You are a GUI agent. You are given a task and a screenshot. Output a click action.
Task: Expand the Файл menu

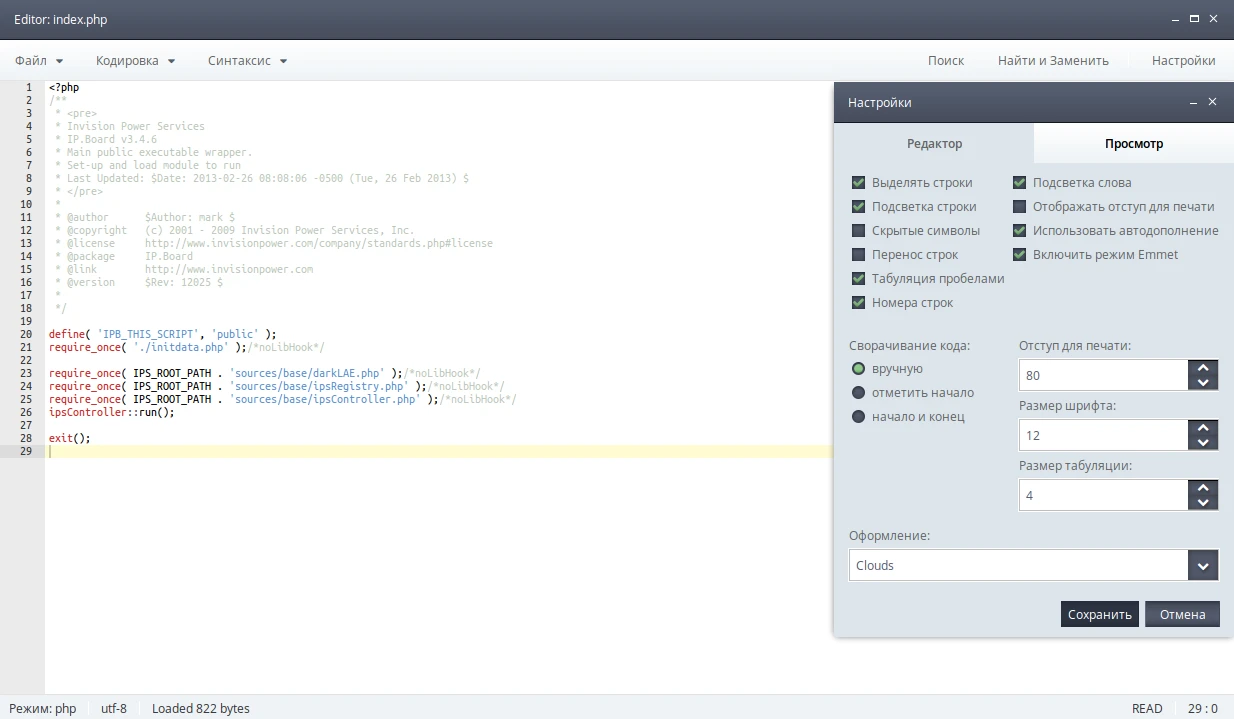point(39,61)
